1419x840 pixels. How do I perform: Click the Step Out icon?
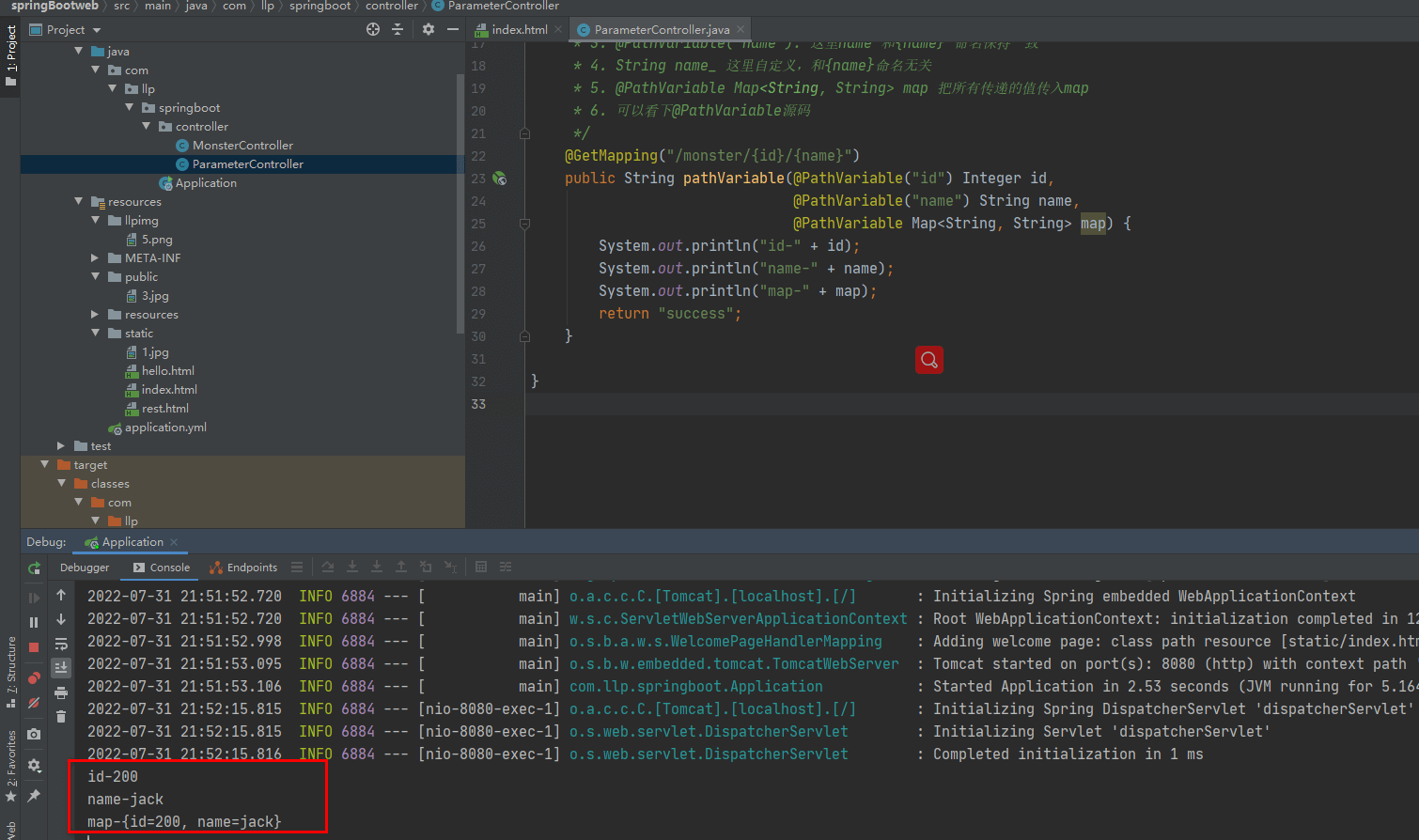pos(401,567)
